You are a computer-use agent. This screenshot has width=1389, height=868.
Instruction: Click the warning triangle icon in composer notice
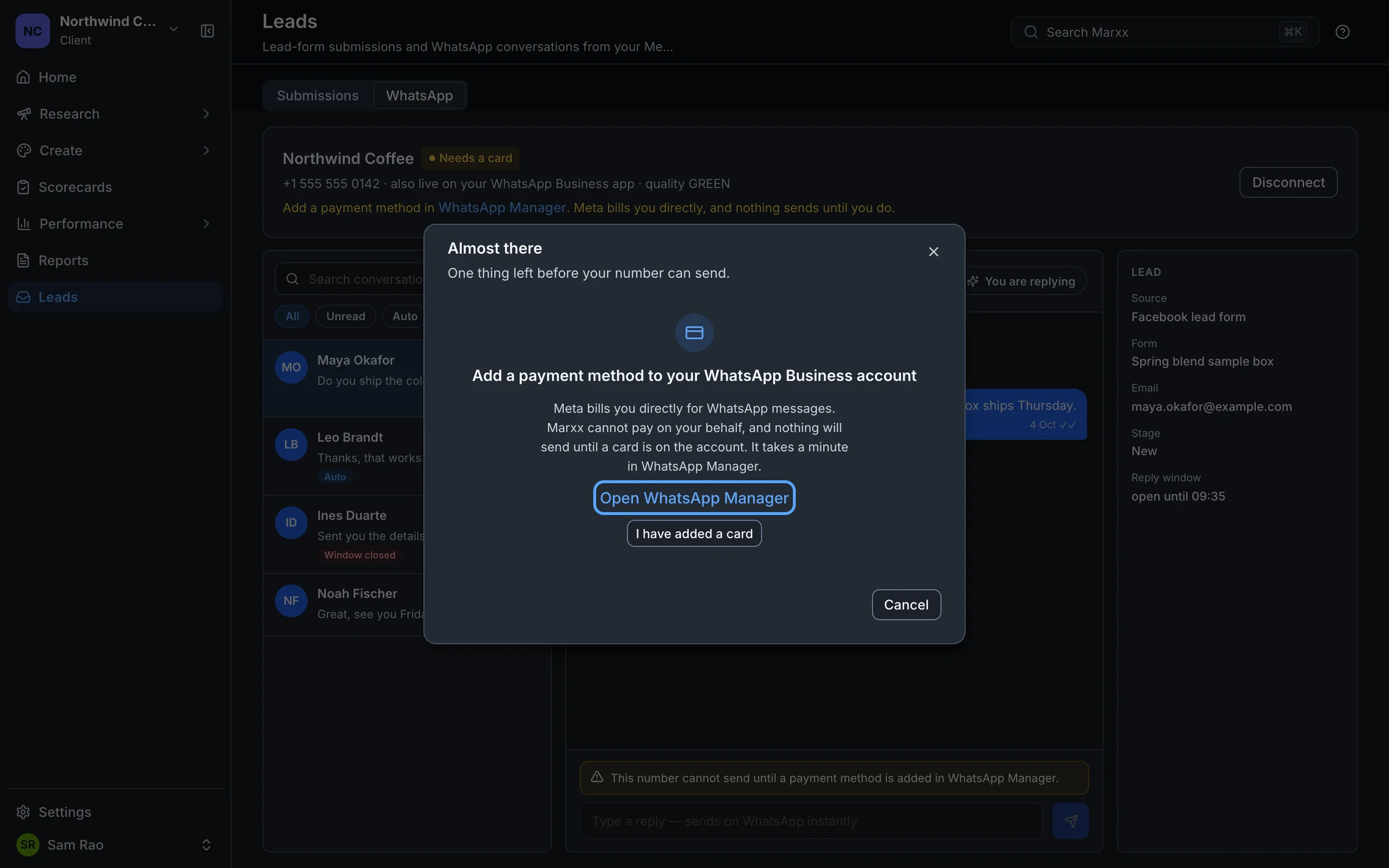point(597,777)
